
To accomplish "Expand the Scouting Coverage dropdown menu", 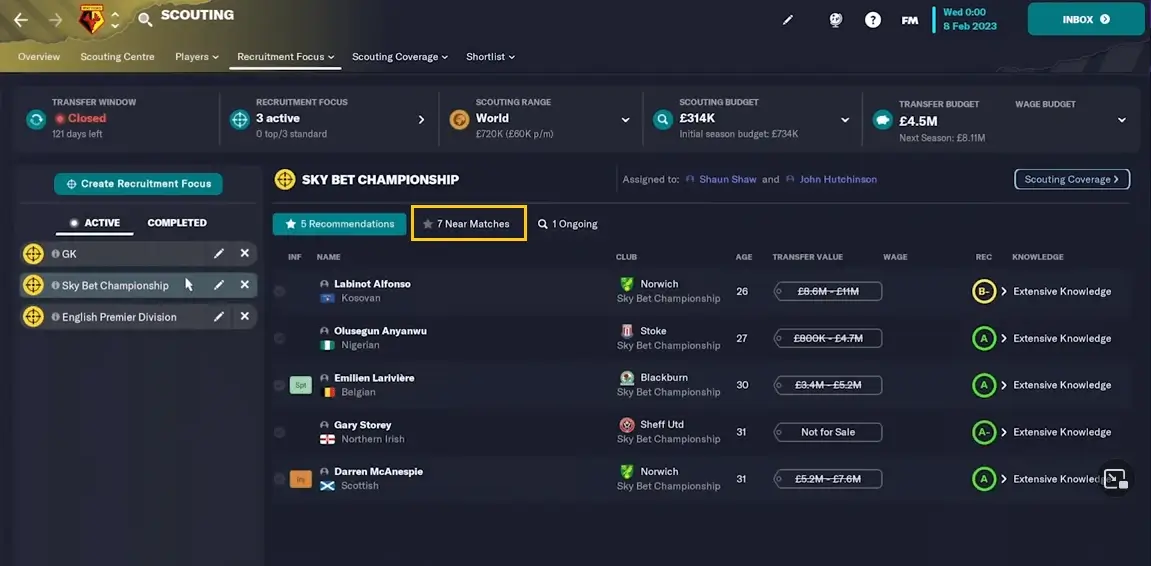I will [x=400, y=57].
